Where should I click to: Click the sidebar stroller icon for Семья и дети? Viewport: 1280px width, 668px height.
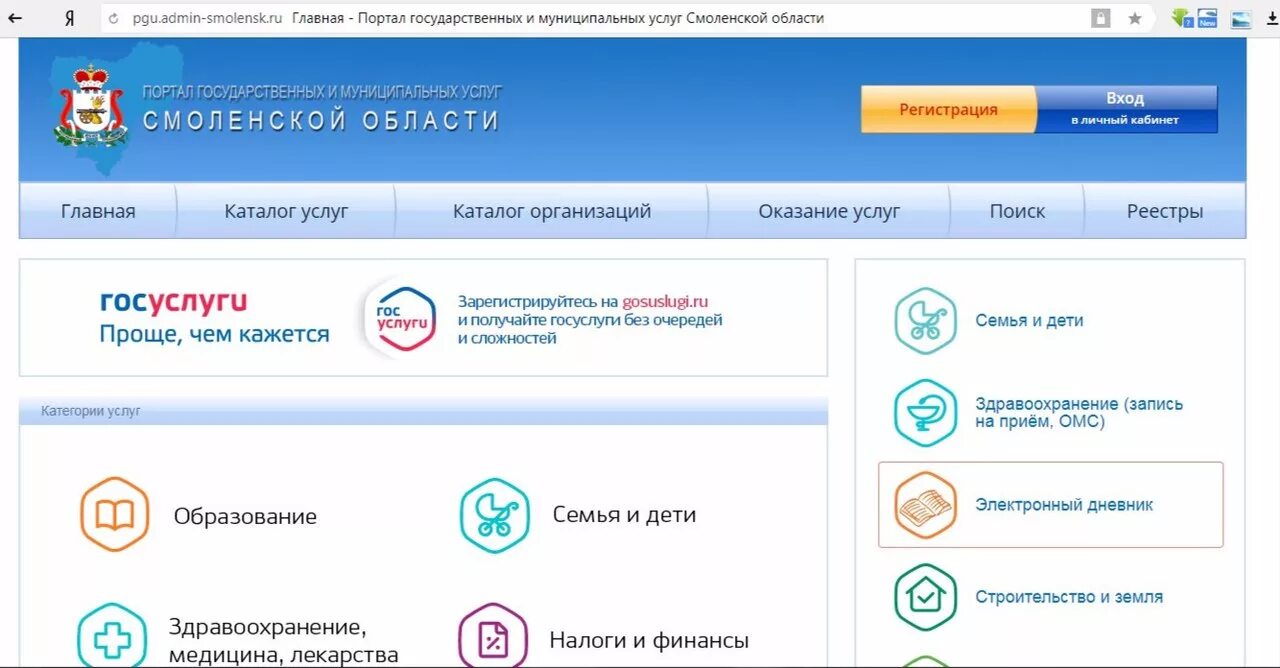924,320
